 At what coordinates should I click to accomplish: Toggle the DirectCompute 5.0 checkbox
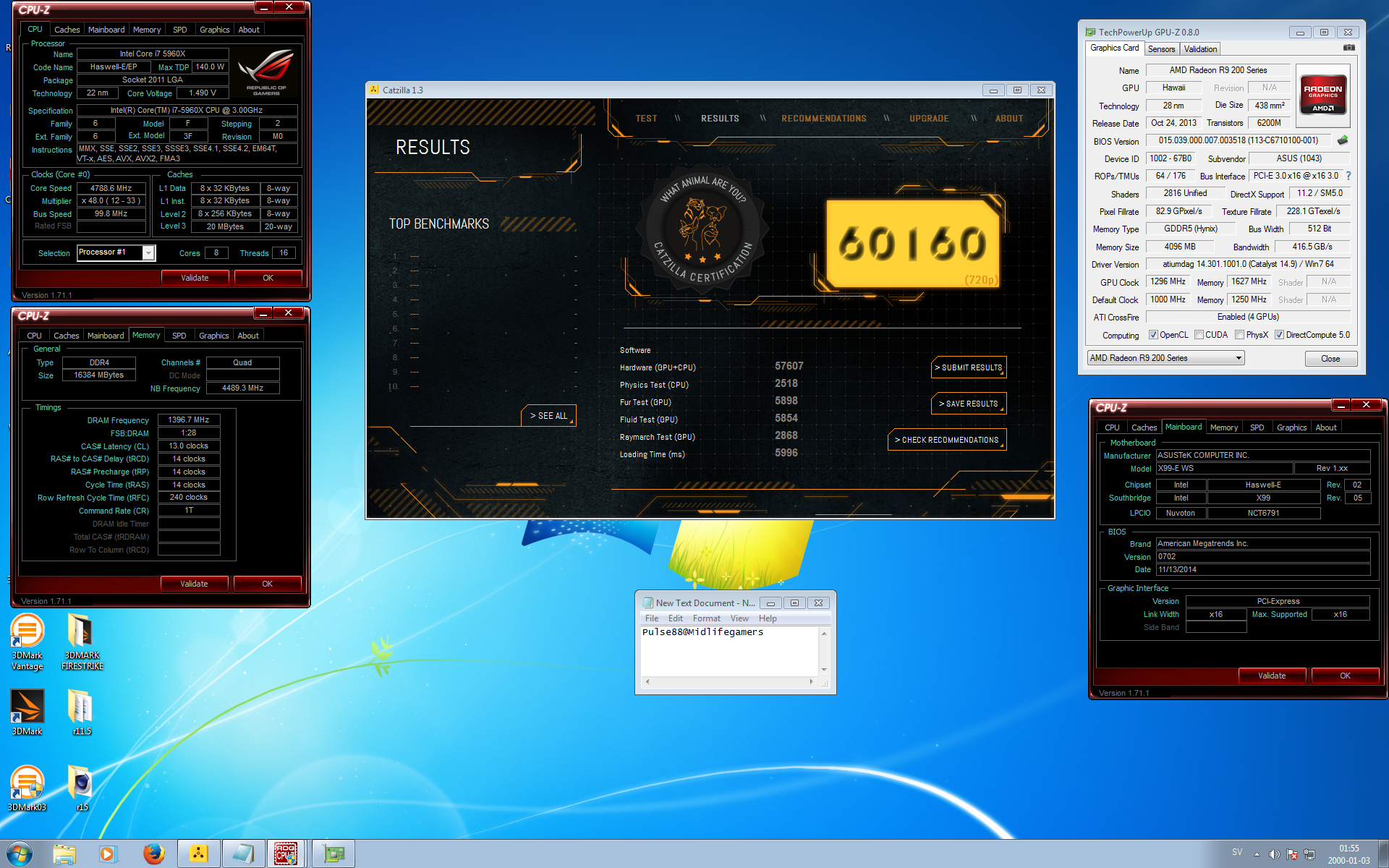tap(1279, 335)
